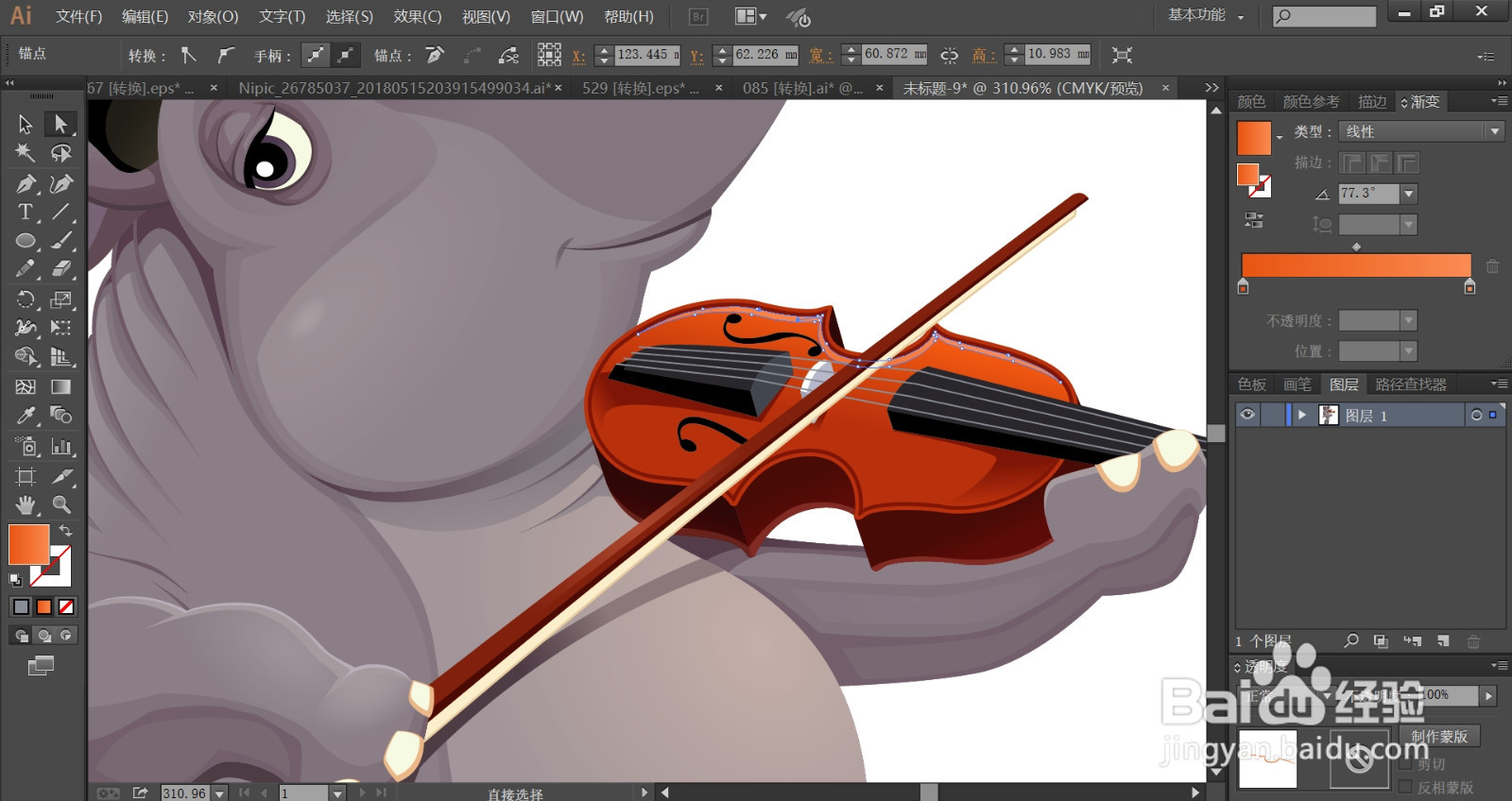
Task: Select the Hand tool
Action: [x=26, y=504]
